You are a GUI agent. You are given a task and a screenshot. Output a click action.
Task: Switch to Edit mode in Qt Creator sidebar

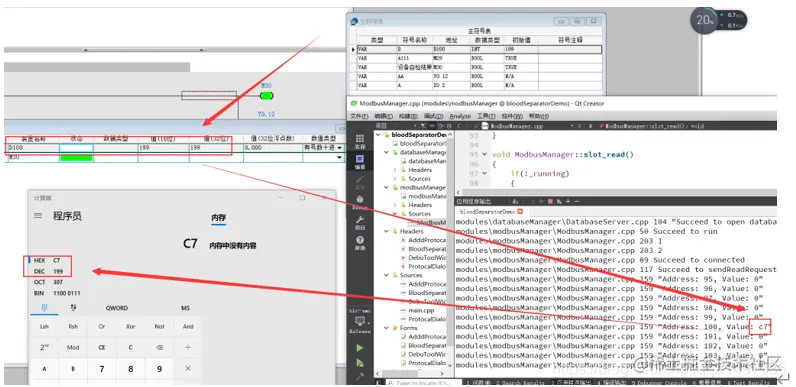click(360, 162)
